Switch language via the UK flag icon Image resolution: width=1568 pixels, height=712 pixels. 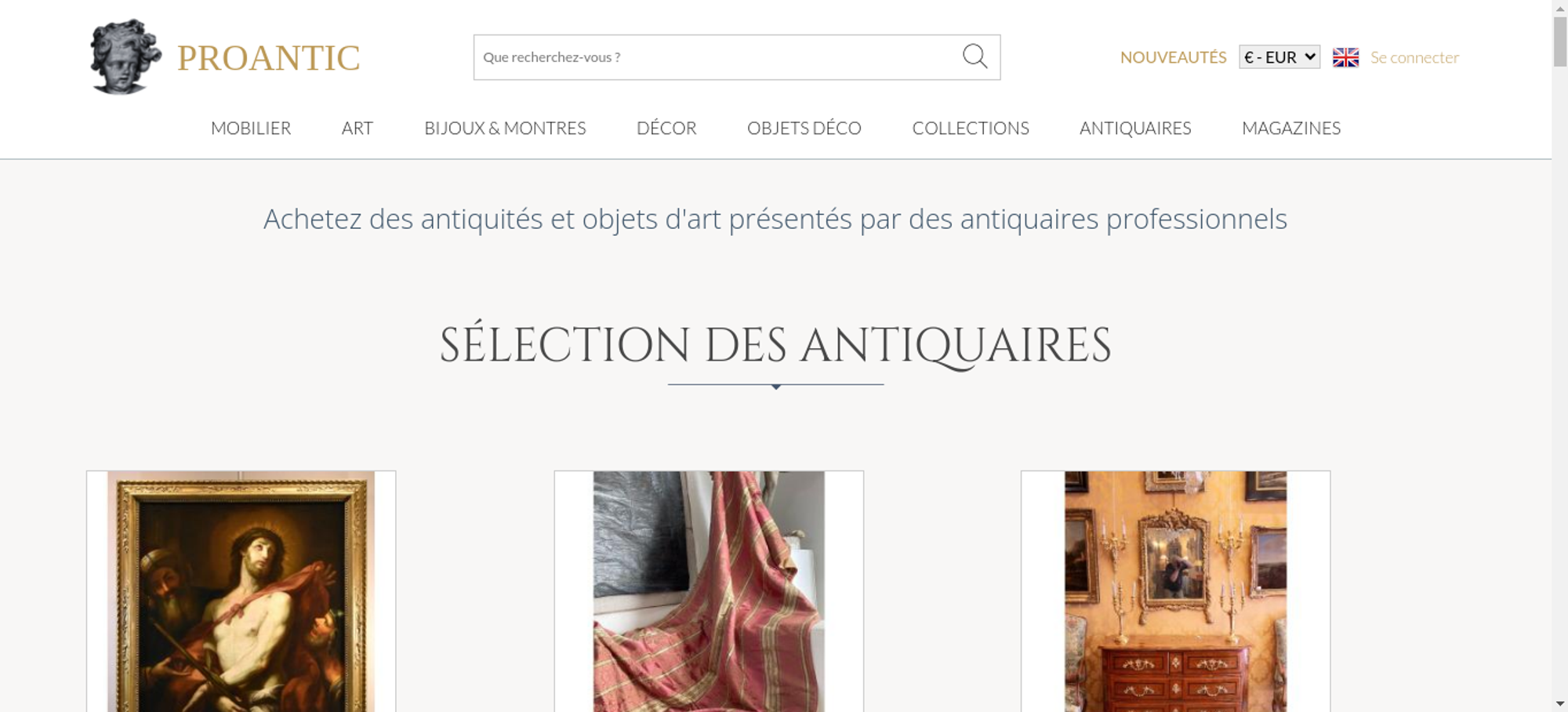point(1345,57)
